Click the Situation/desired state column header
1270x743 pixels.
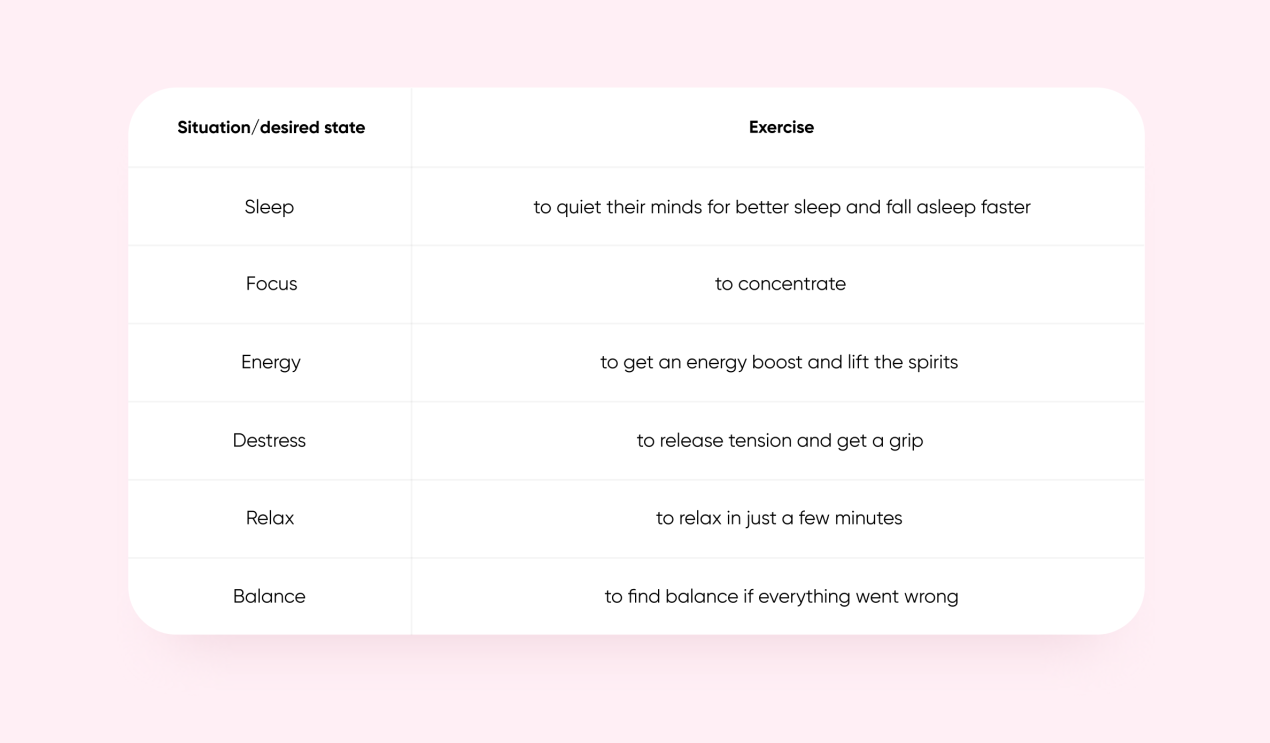pos(271,127)
